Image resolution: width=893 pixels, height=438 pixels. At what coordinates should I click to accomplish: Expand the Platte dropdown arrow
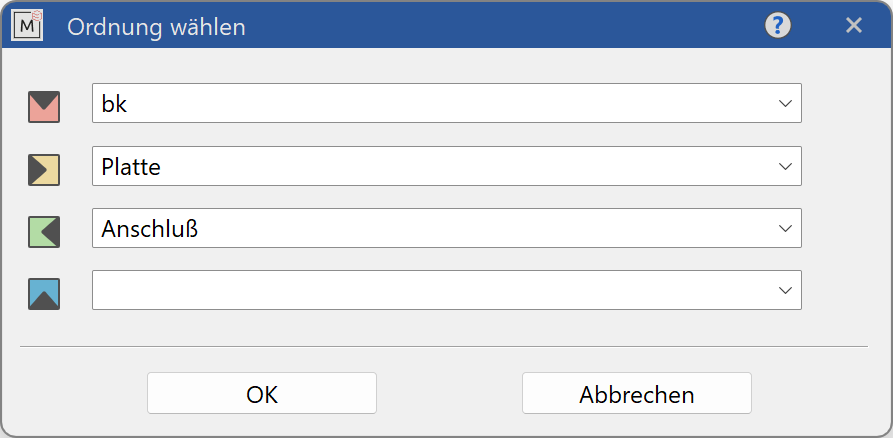785,166
